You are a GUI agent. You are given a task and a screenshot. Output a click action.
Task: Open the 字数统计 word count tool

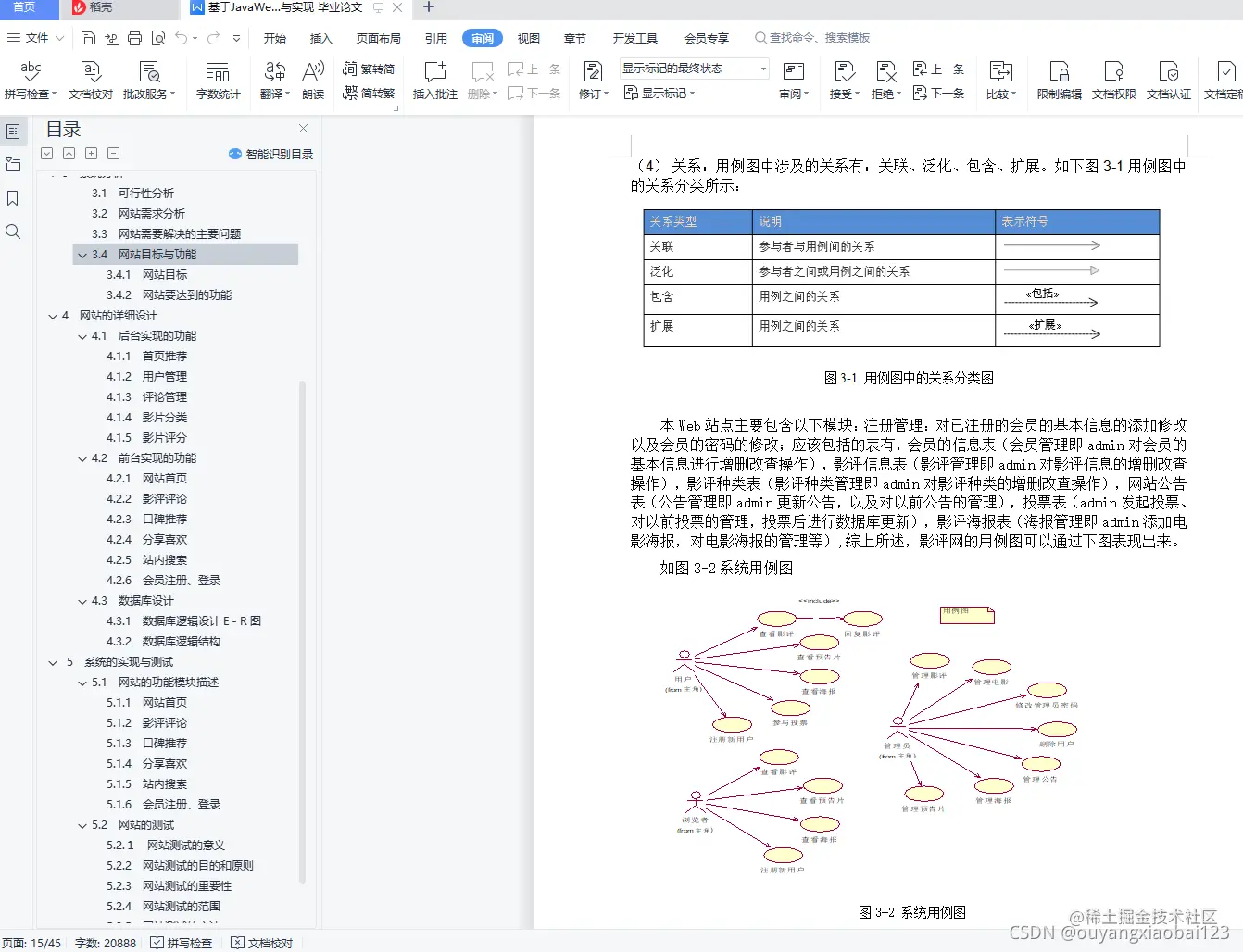click(x=218, y=80)
